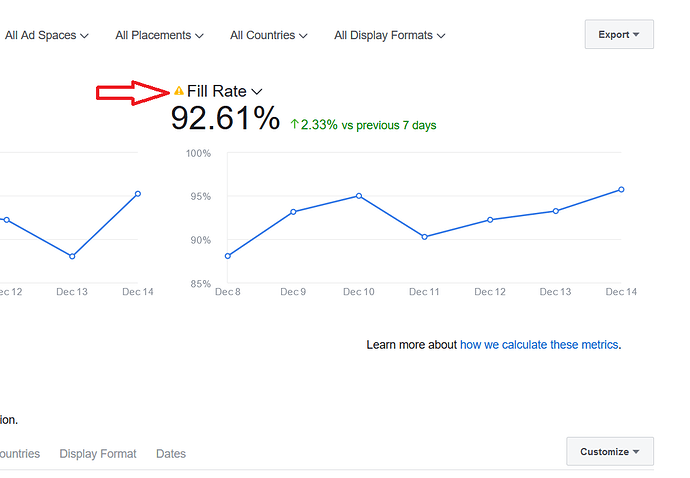
Task: Select the Dec 12 point on Fill Rate chart
Action: click(490, 220)
